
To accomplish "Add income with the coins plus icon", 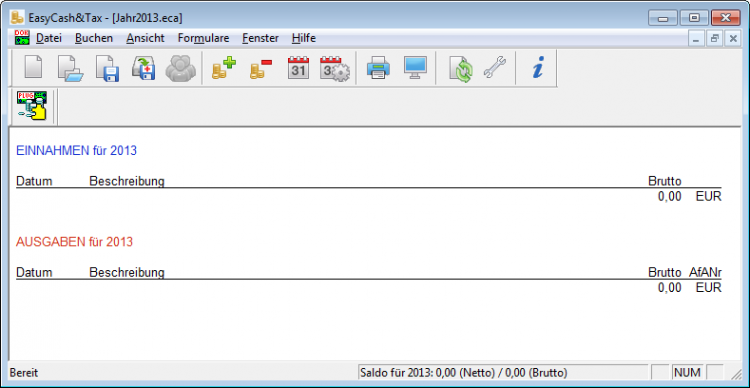I will pyautogui.click(x=224, y=68).
